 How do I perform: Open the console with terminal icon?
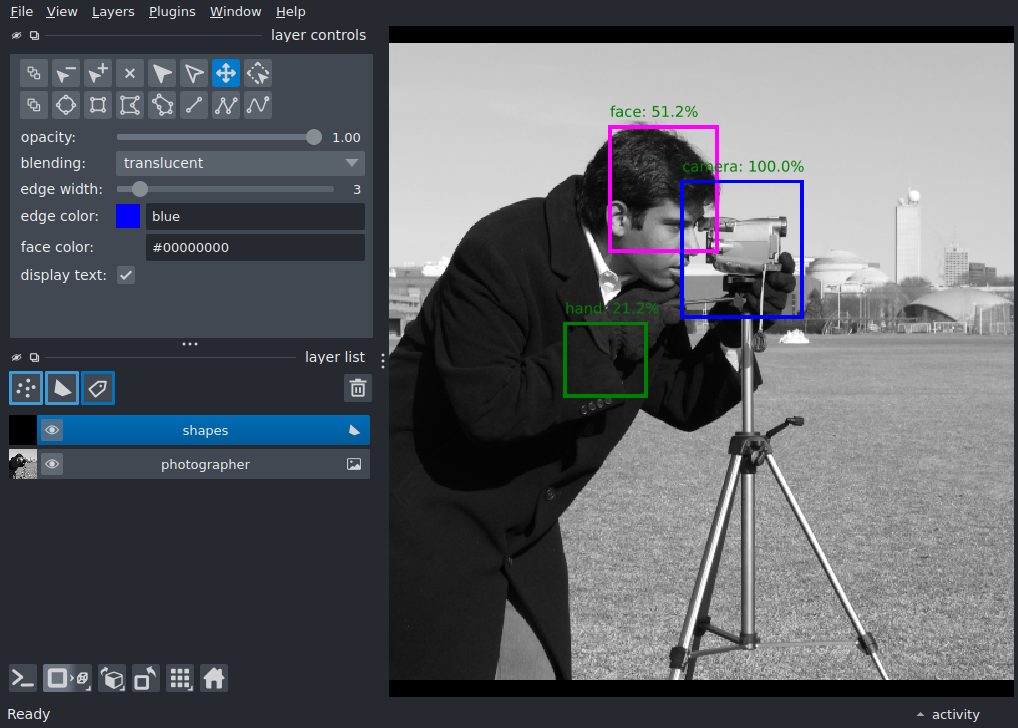23,679
